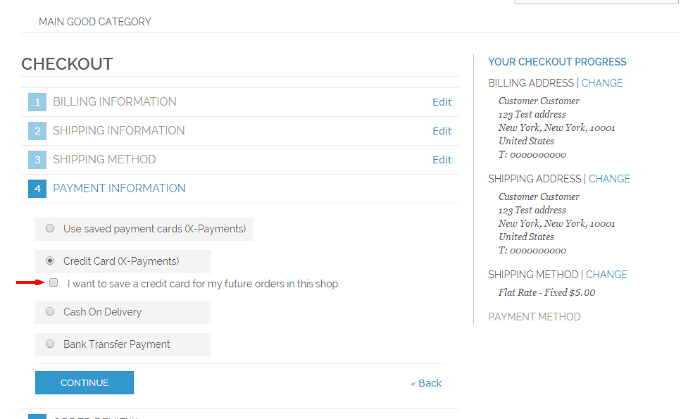Select Use saved payment cards option
Image resolution: width=700 pixels, height=419 pixels.
(x=50, y=228)
